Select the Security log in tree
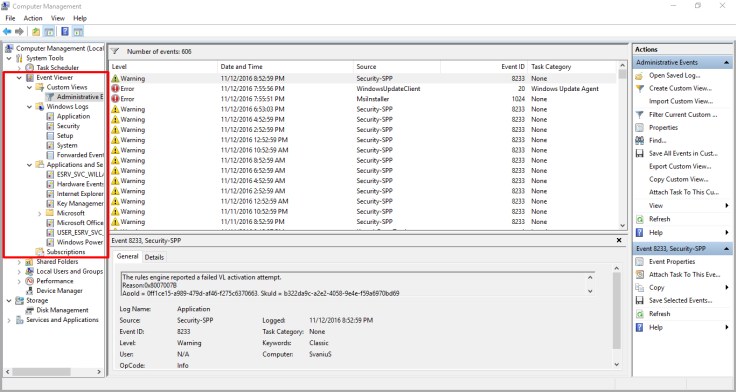This screenshot has height=392, width=736. 69,126
